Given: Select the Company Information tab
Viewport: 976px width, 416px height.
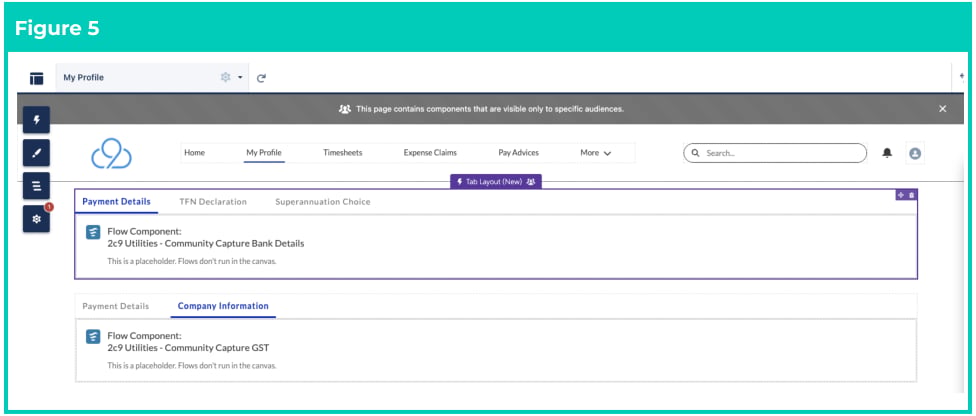Looking at the screenshot, I should point(223,306).
